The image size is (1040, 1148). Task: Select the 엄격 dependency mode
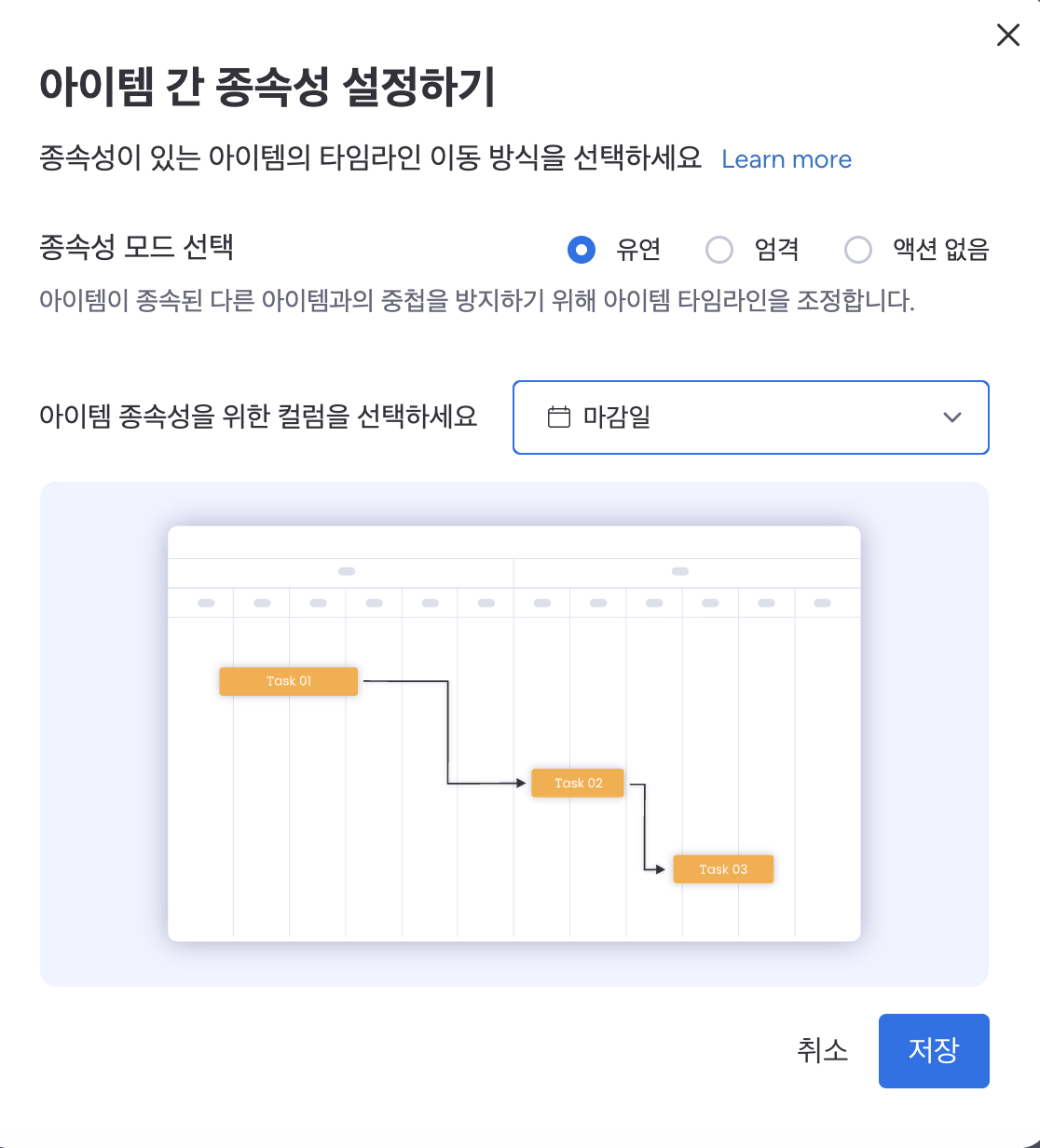719,250
